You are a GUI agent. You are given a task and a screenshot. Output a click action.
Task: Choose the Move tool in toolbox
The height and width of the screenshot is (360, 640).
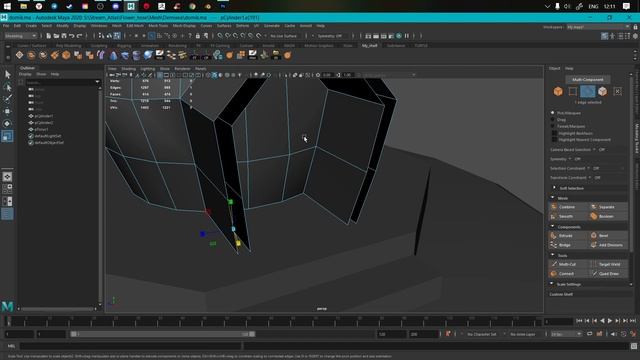pyautogui.click(x=7, y=111)
